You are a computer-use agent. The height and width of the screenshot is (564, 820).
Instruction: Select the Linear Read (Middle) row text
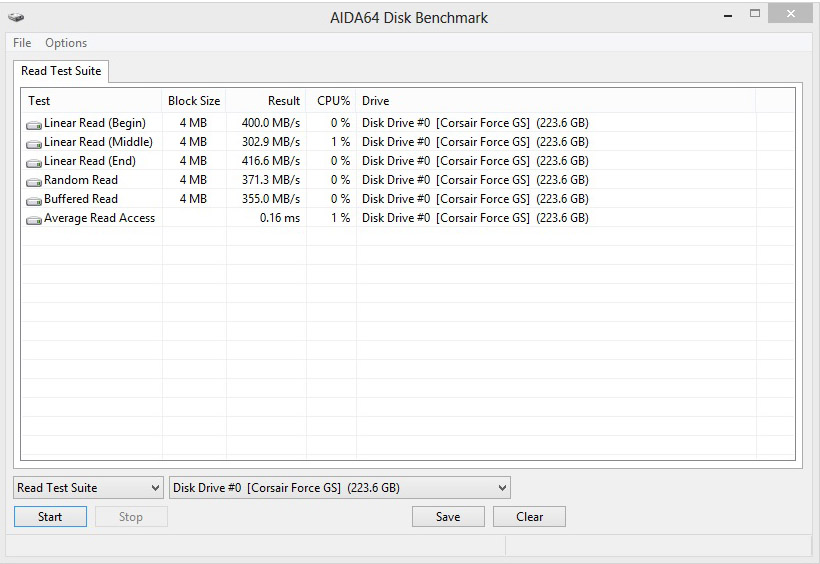click(x=98, y=142)
